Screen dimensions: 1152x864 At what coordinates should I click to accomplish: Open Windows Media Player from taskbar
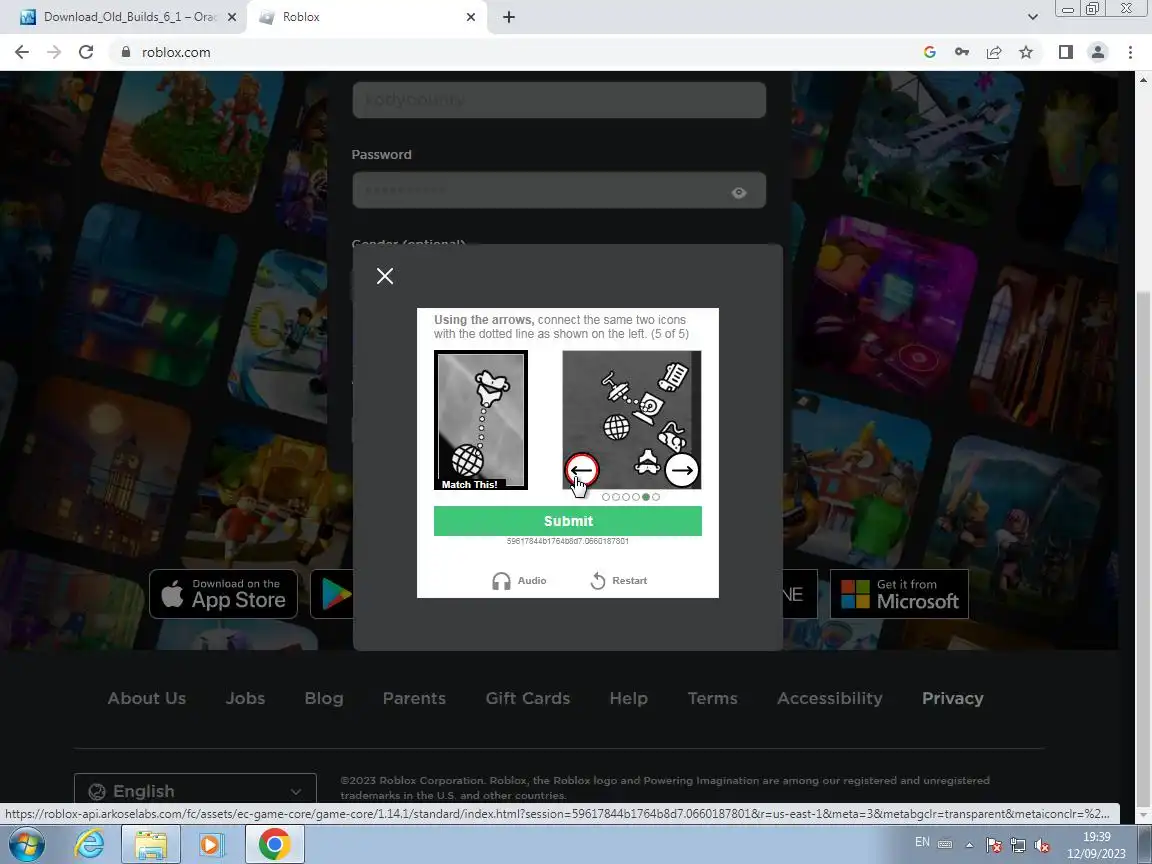[211, 844]
